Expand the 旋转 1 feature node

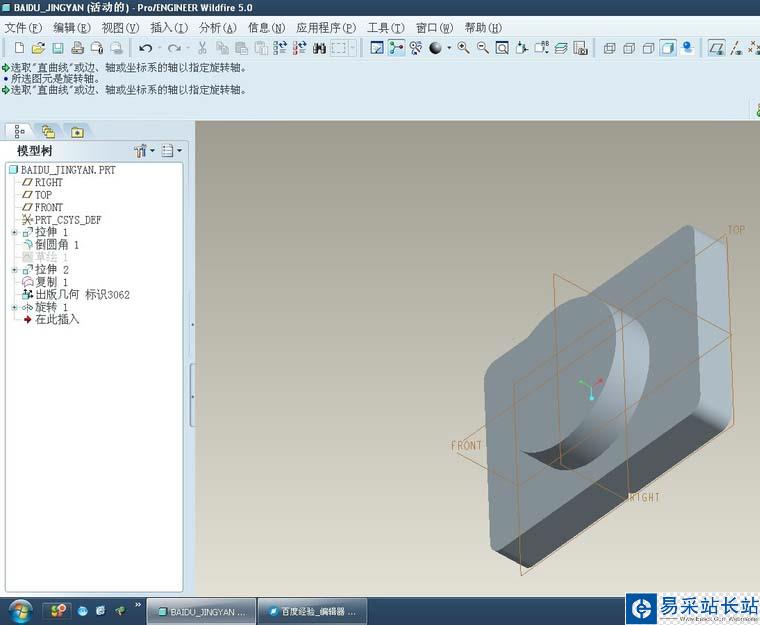click(x=14, y=307)
